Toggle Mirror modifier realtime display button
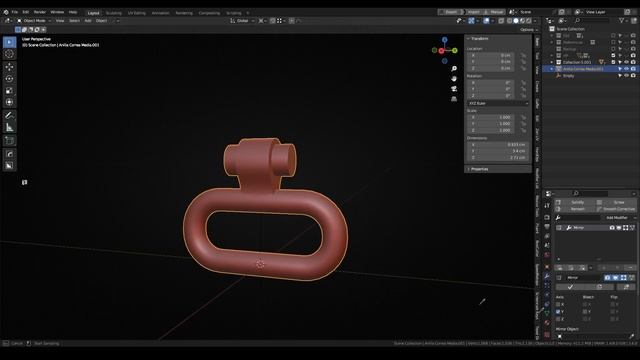Screen dimensions: 640x360 (615, 278)
